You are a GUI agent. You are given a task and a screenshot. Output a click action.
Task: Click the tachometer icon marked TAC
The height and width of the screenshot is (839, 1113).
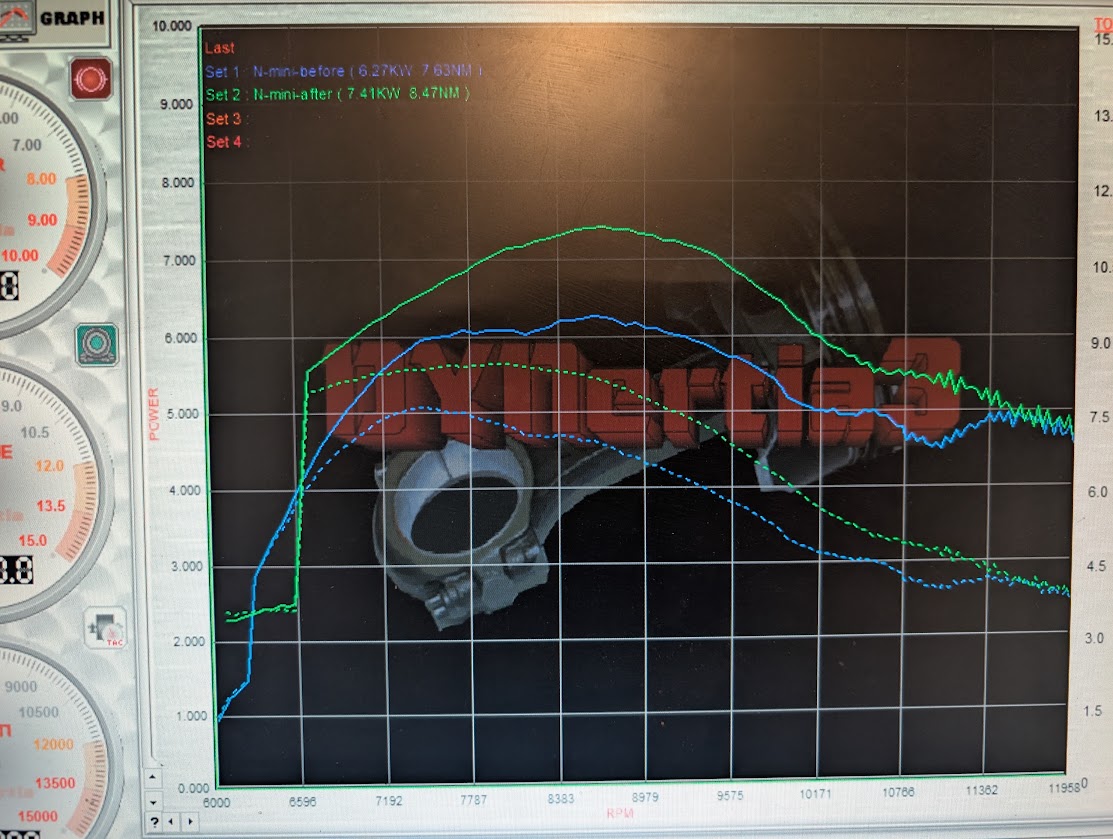[106, 627]
